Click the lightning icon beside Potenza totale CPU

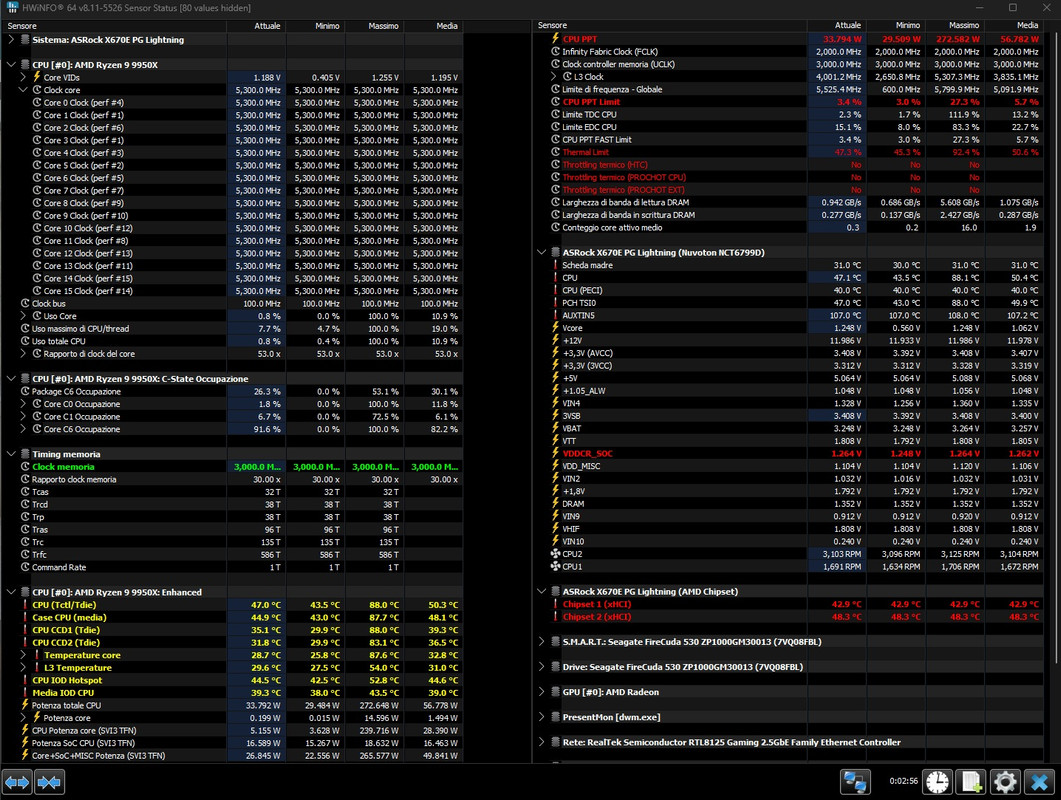point(25,705)
